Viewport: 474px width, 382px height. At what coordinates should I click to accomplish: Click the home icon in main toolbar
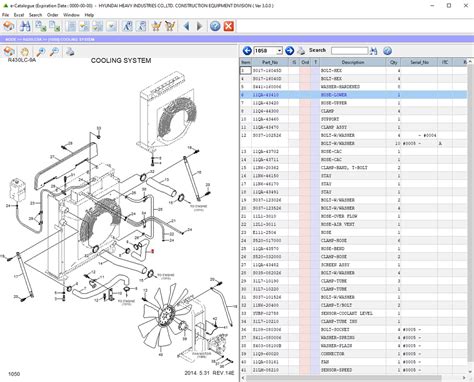pyautogui.click(x=9, y=26)
